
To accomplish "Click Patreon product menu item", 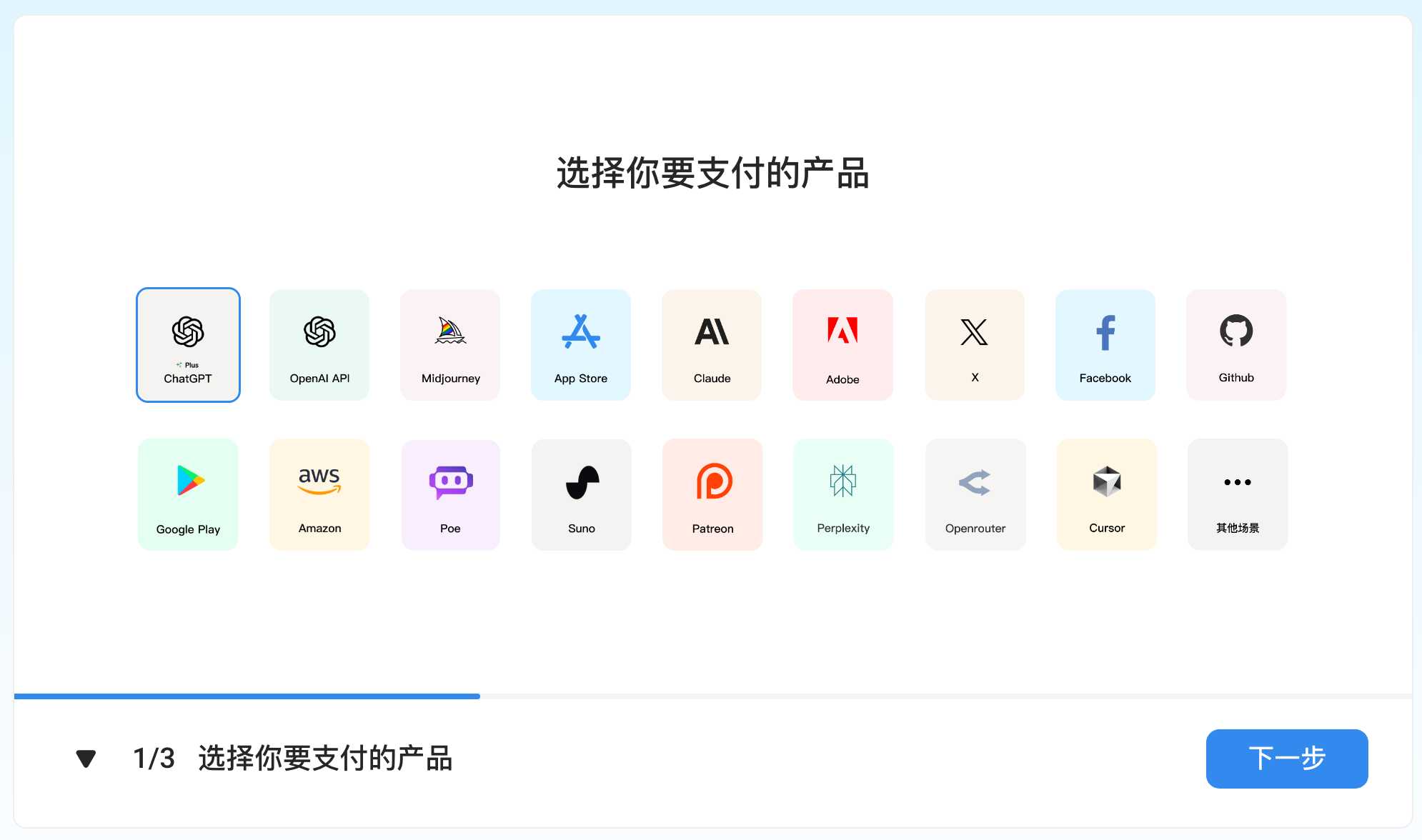I will (x=712, y=494).
